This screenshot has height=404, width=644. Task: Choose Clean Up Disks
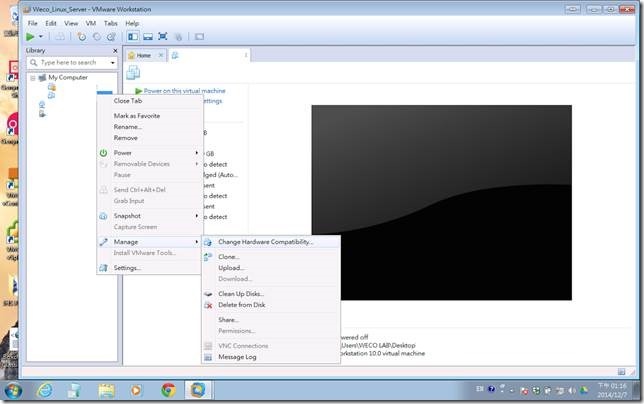click(241, 294)
